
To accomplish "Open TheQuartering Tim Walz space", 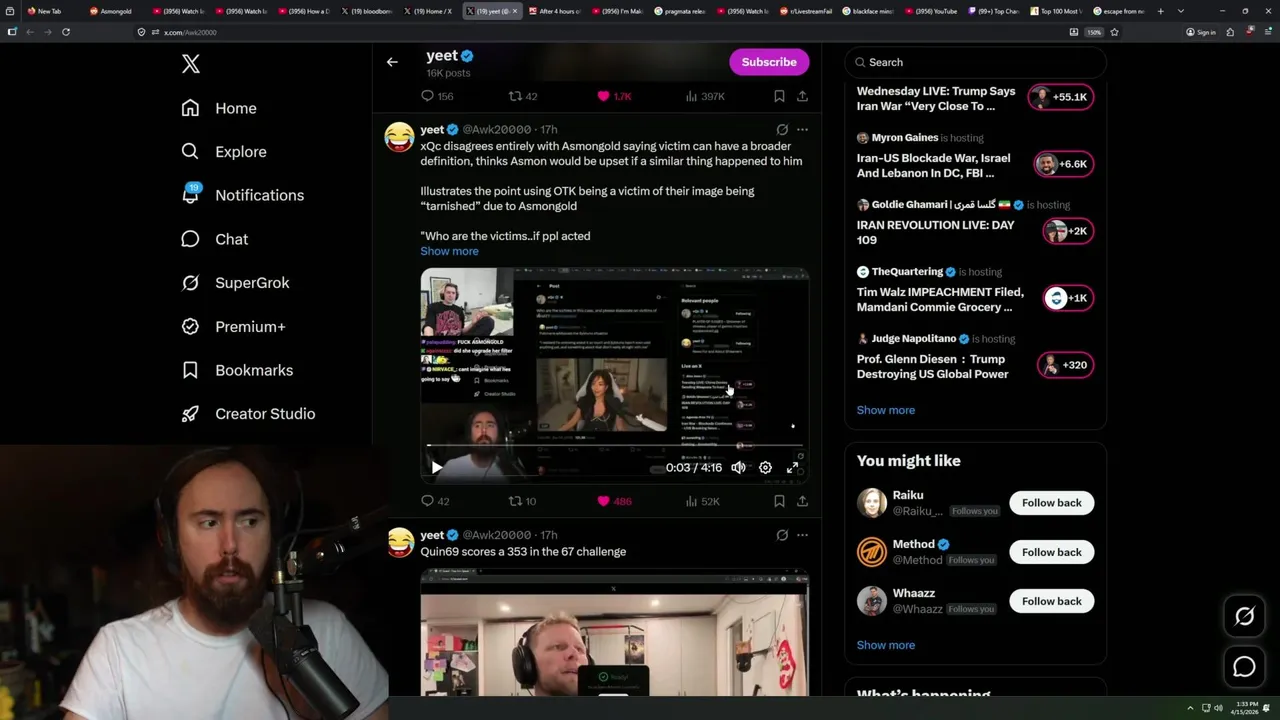I will [975, 290].
